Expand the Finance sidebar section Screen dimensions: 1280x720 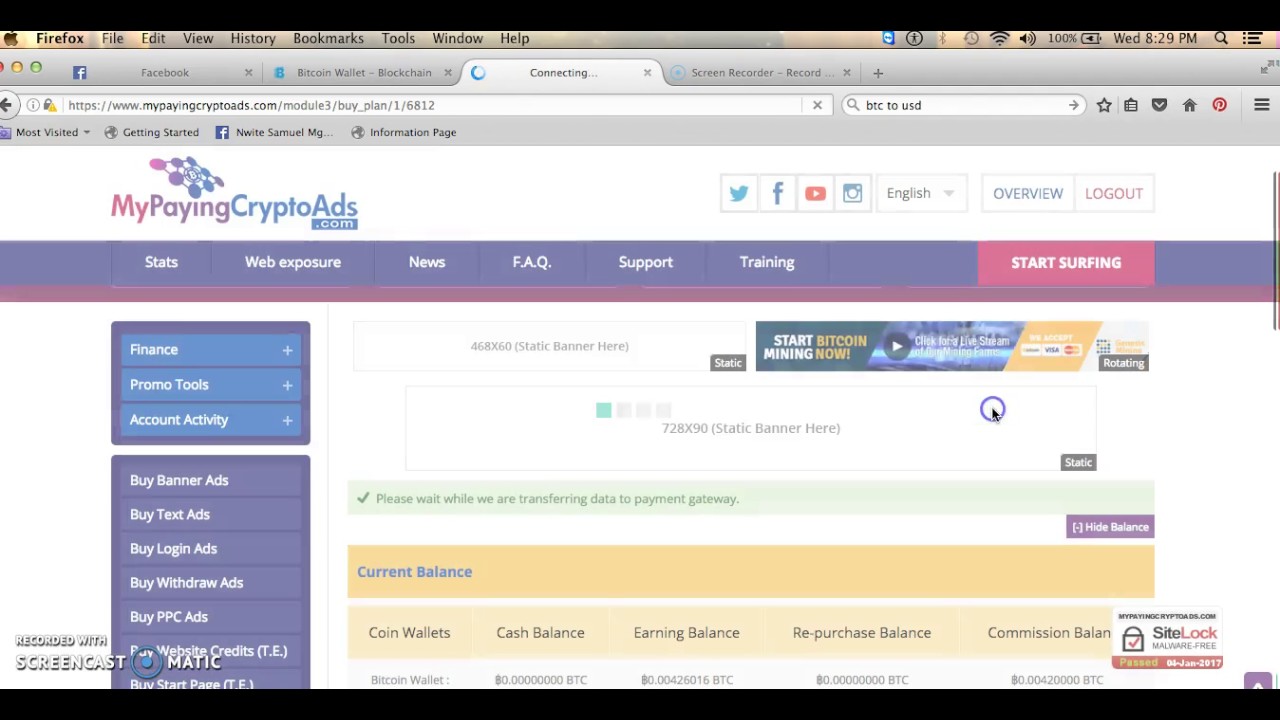pos(211,349)
